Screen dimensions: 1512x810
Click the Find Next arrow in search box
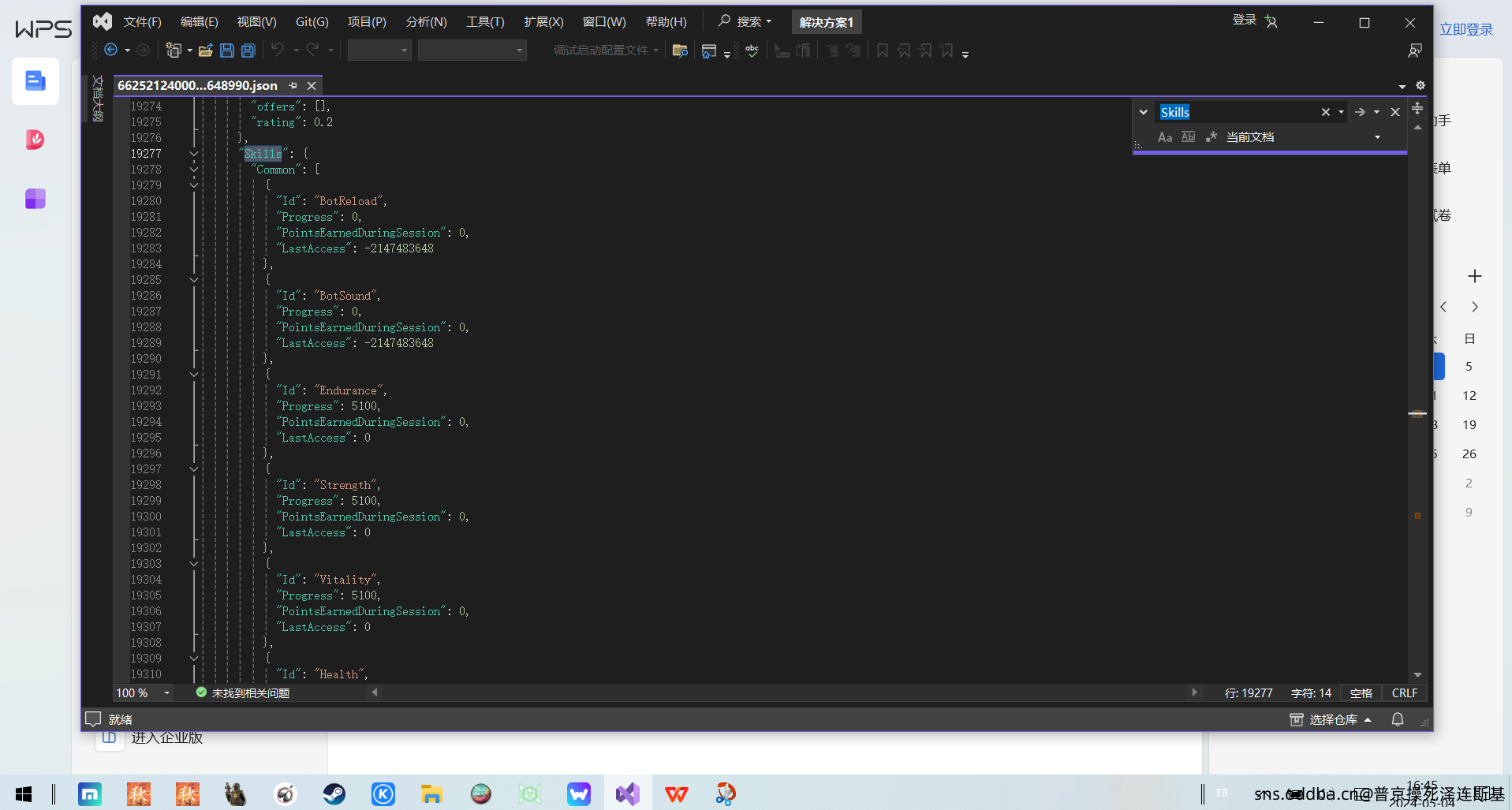pyautogui.click(x=1360, y=112)
